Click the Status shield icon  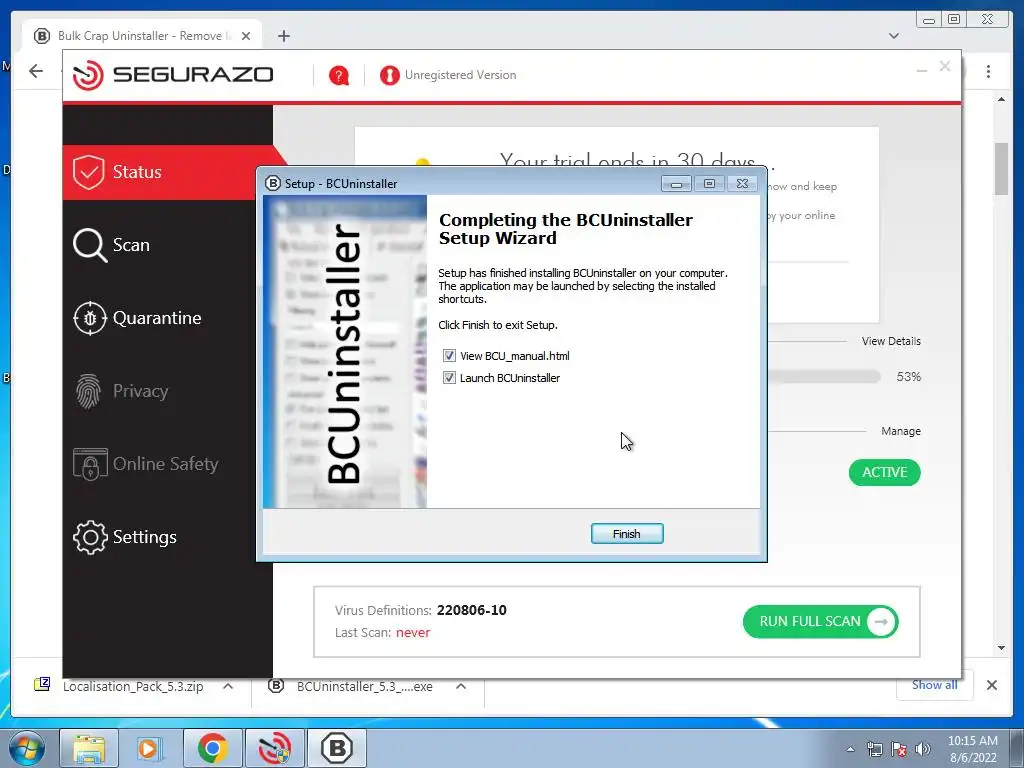click(x=89, y=172)
